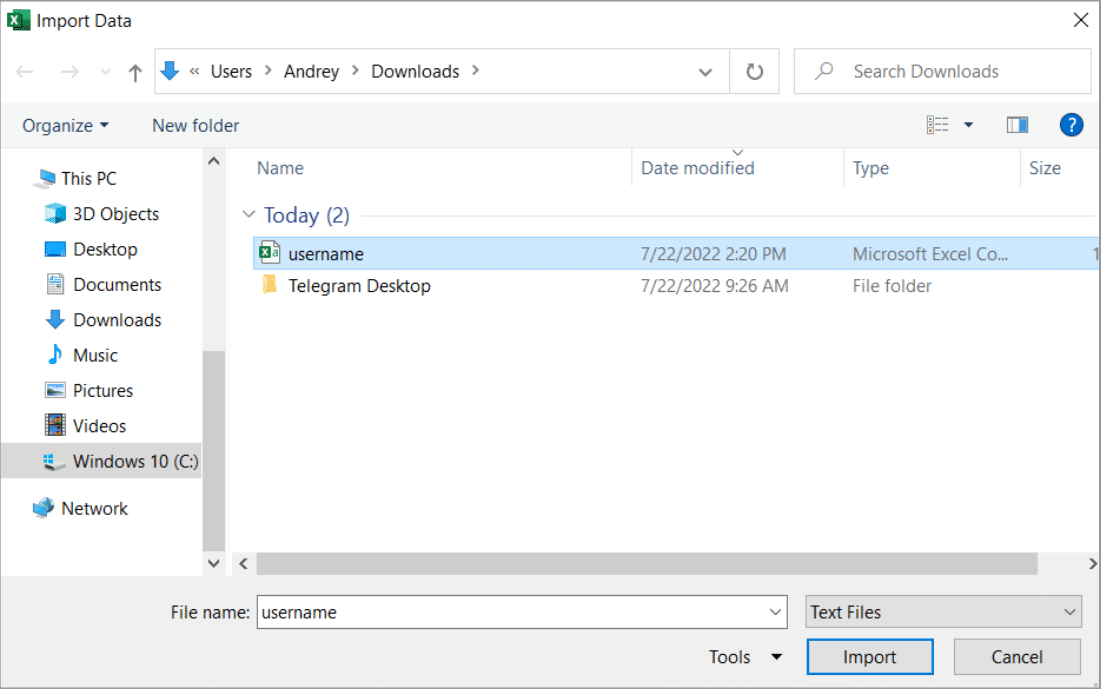The height and width of the screenshot is (689, 1101).
Task: Collapse the Today (2) group
Action: tap(248, 214)
